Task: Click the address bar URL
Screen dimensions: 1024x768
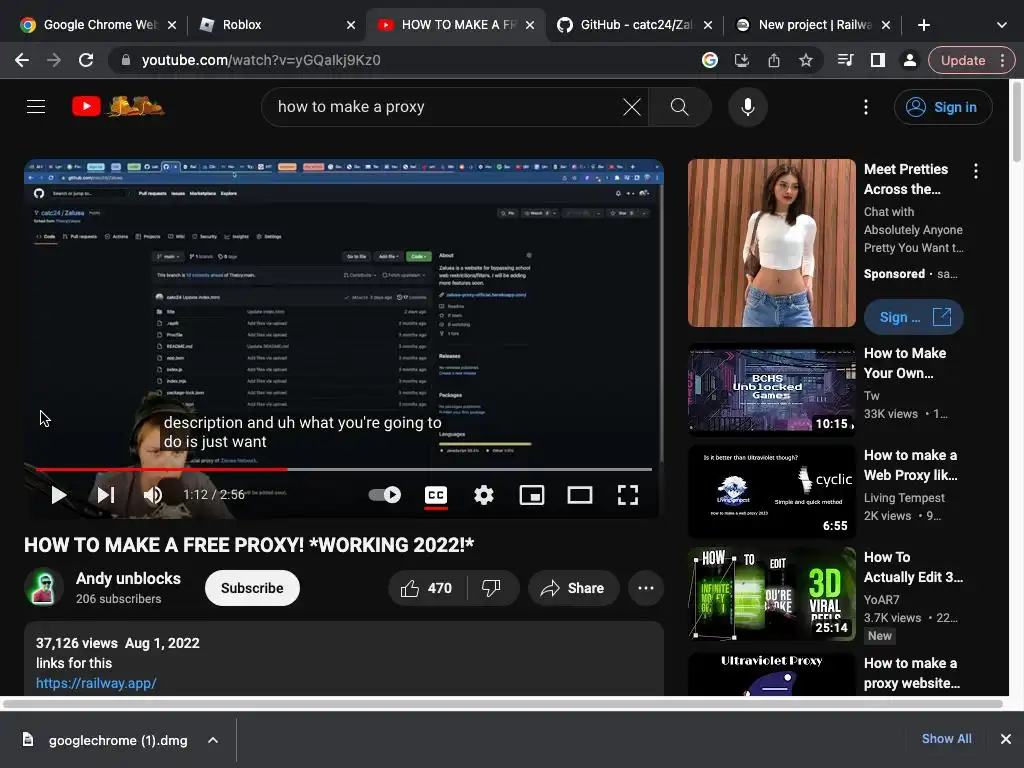Action: [x=261, y=60]
